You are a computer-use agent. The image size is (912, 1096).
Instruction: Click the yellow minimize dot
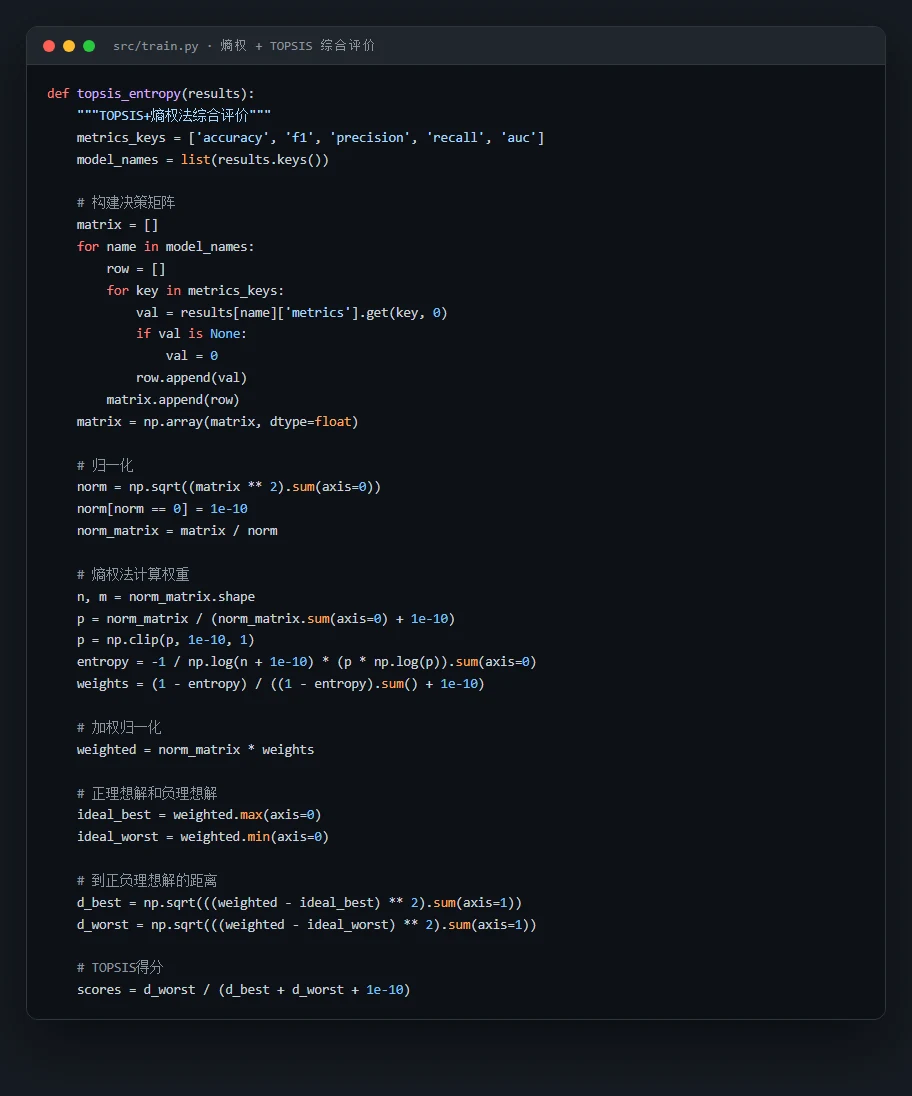[69, 46]
